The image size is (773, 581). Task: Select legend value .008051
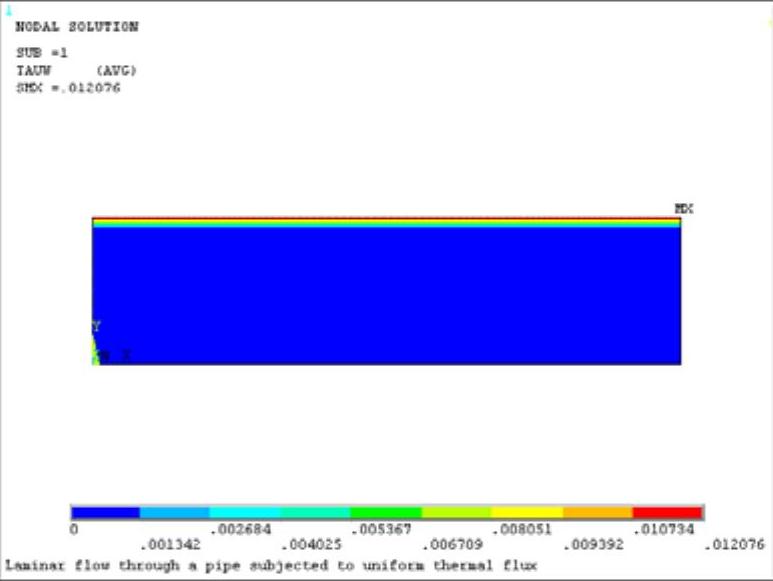[x=523, y=530]
